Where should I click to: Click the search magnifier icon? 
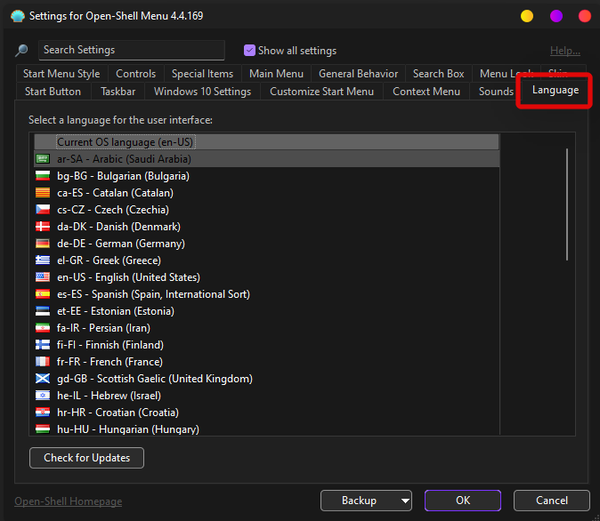[22, 51]
